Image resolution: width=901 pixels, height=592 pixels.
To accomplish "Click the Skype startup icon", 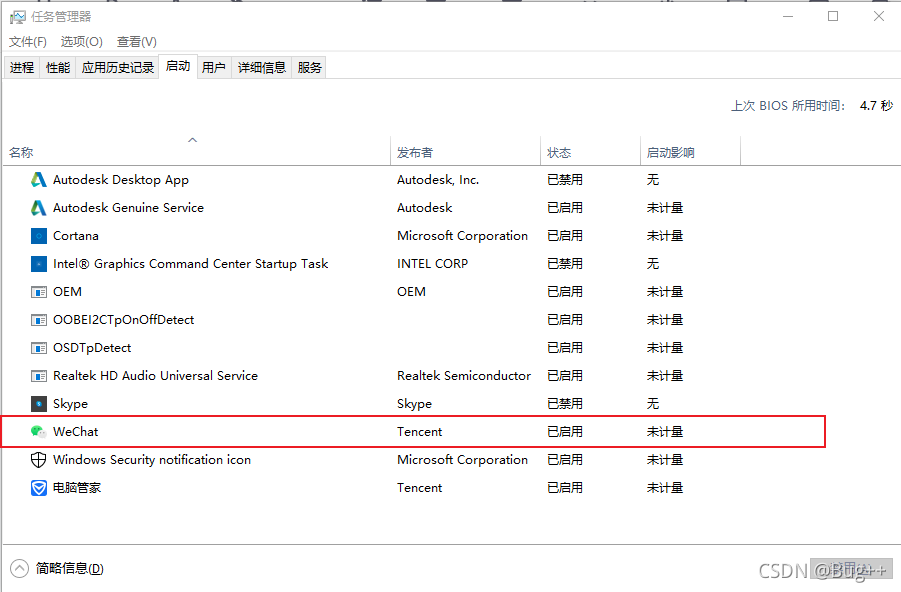I will click(38, 403).
